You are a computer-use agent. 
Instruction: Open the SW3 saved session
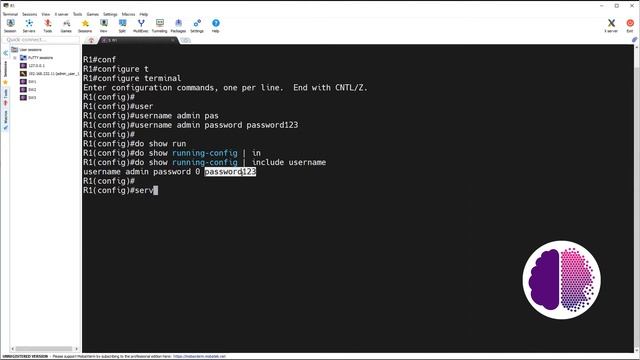coord(29,98)
